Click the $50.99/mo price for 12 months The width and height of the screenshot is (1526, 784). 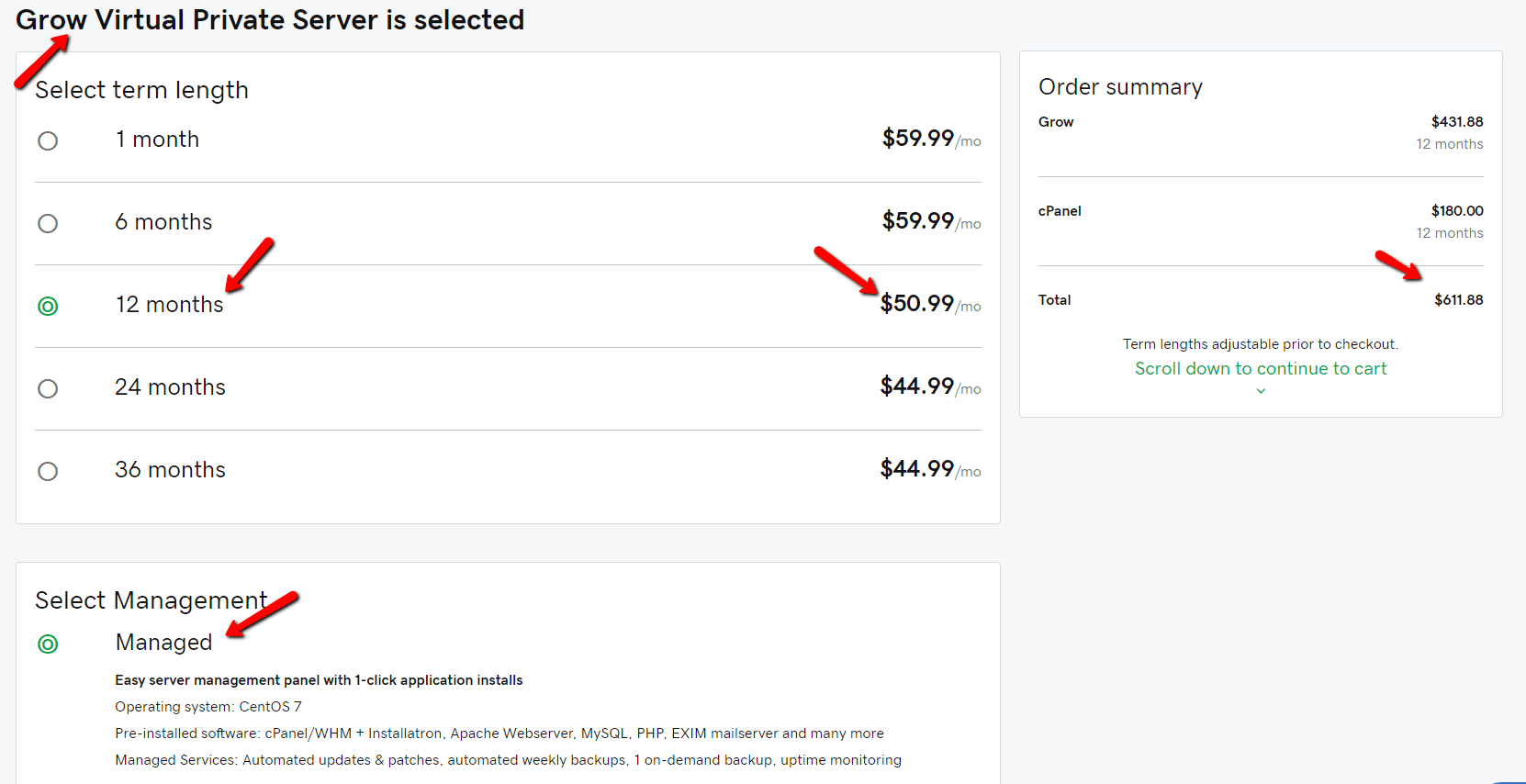929,304
